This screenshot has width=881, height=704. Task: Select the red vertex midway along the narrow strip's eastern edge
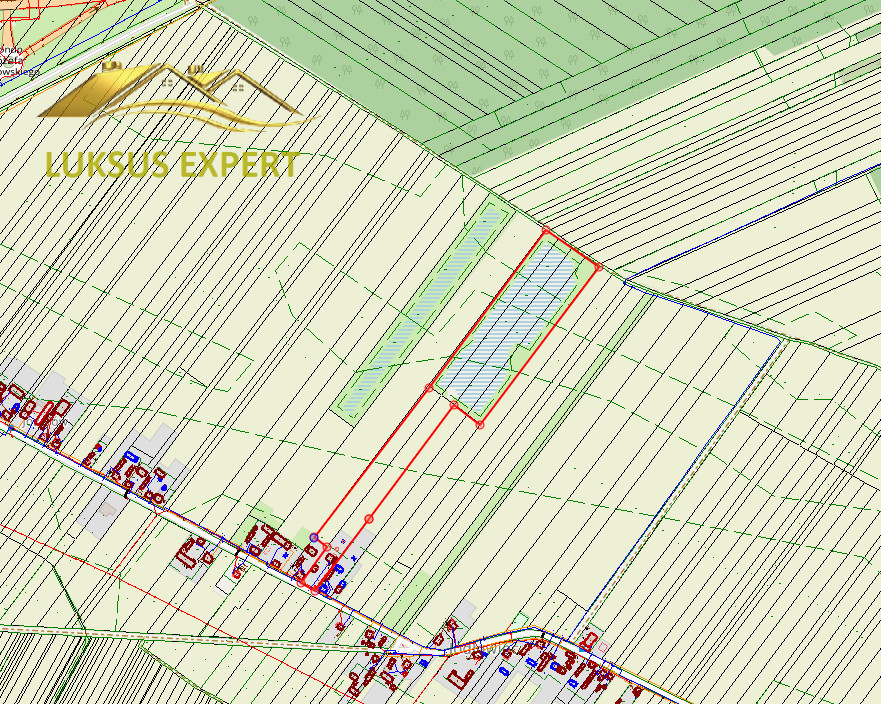369,519
